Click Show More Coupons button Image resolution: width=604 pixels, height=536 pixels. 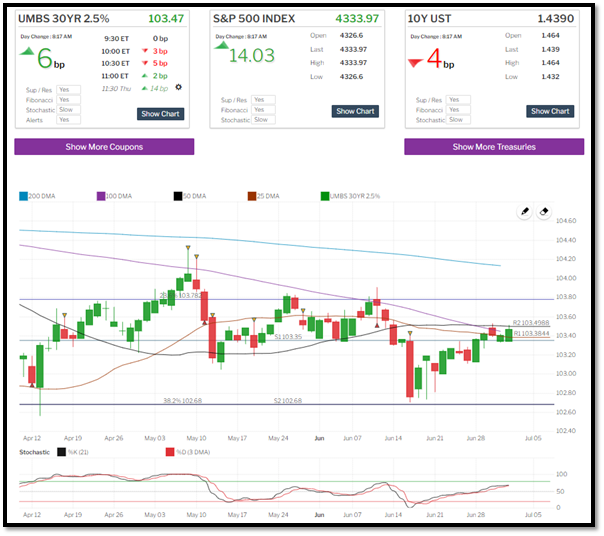(x=104, y=147)
